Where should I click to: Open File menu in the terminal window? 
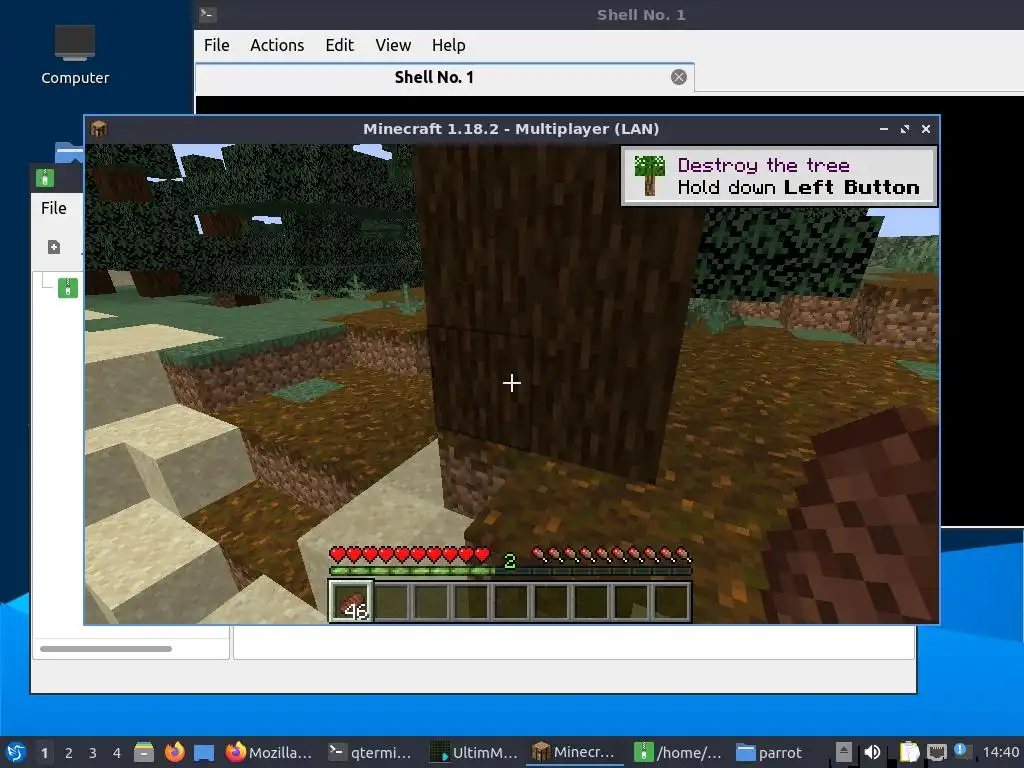click(x=216, y=45)
